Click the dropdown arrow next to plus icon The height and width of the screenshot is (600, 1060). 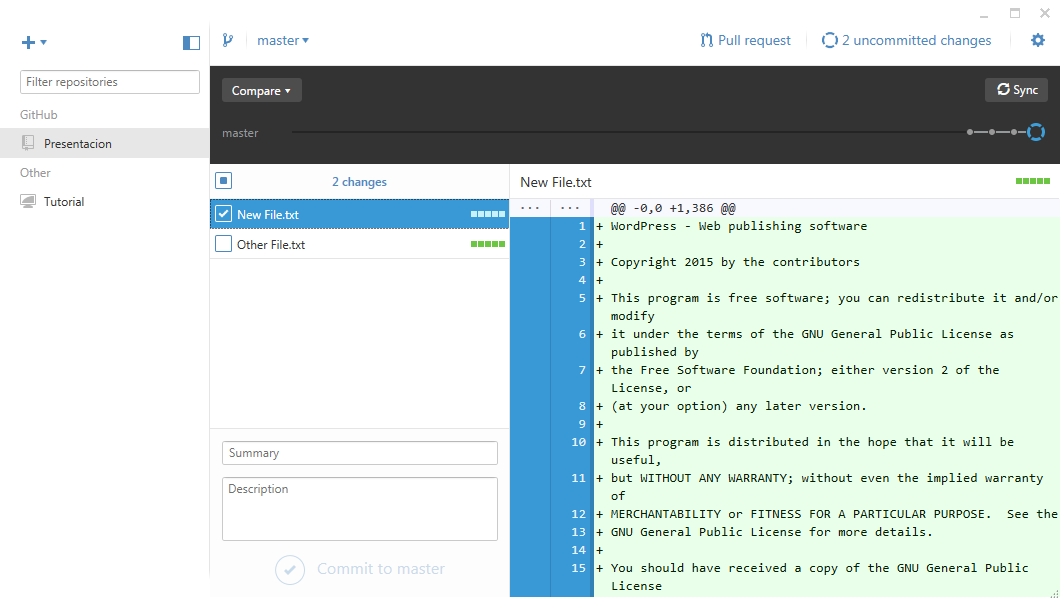pyautogui.click(x=44, y=43)
